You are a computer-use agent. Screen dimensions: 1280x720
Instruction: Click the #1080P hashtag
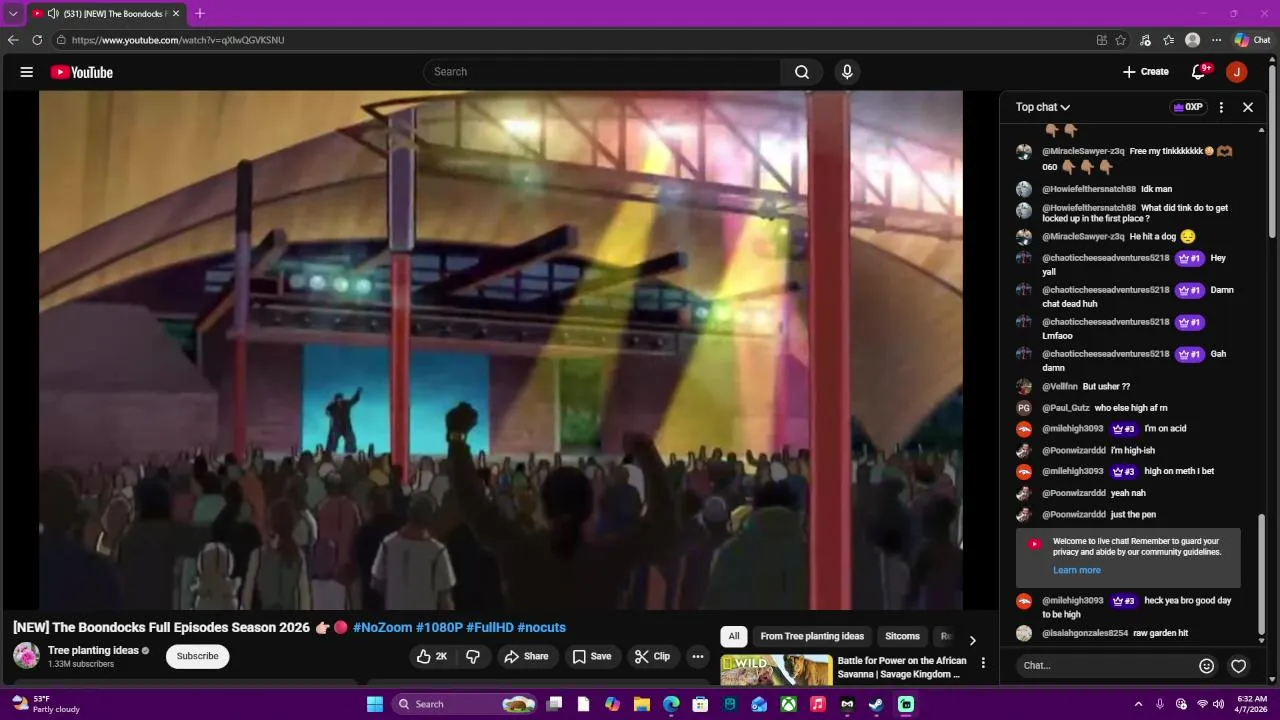point(439,627)
